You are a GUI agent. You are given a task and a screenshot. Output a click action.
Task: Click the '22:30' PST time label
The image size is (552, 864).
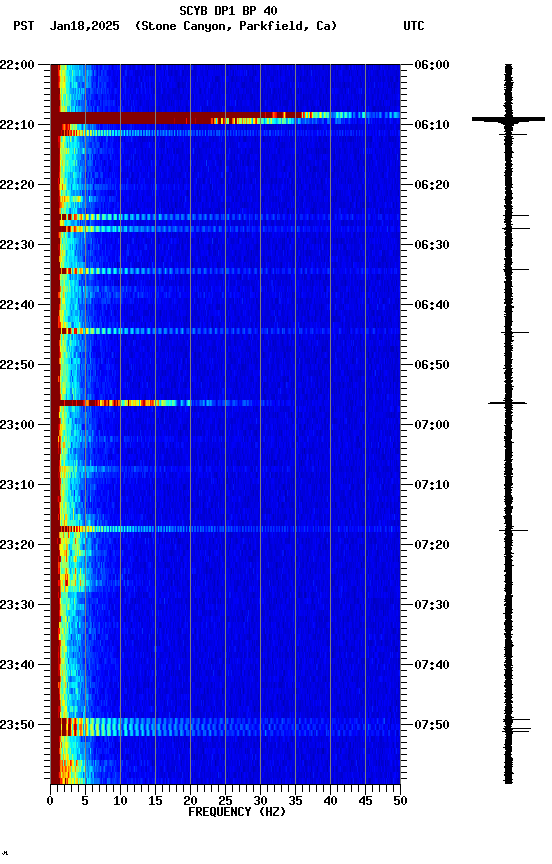click(17, 245)
